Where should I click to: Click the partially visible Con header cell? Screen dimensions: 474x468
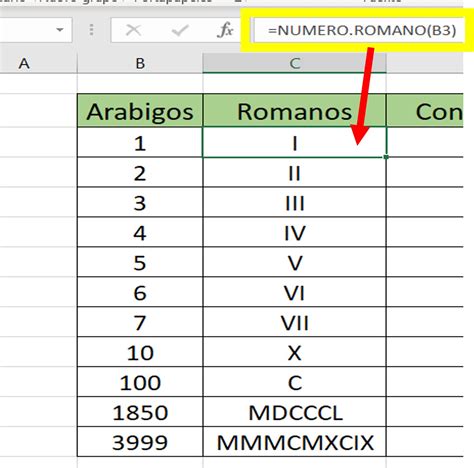tap(425, 111)
